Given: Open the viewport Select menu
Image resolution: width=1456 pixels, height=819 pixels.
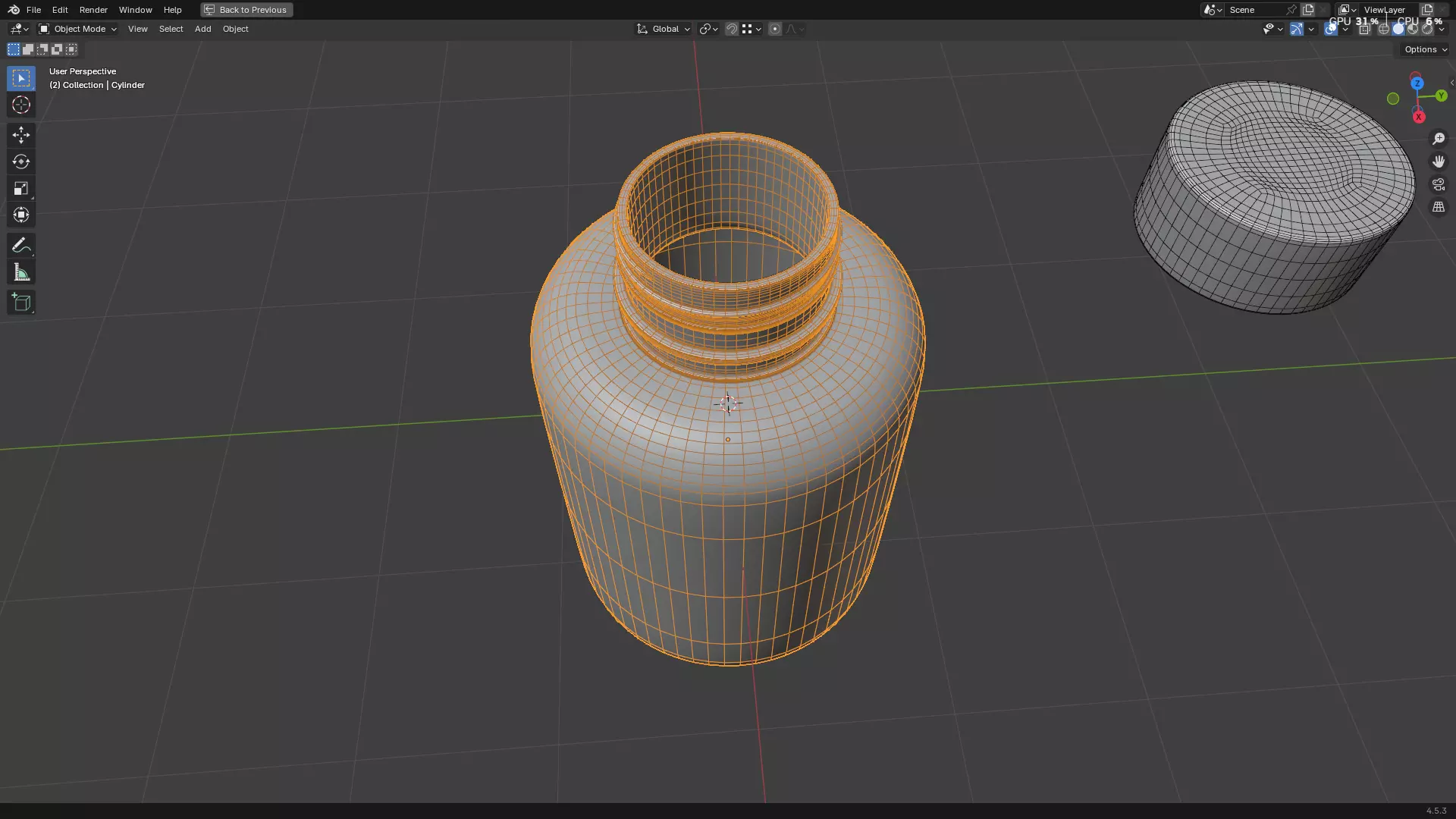Looking at the screenshot, I should (171, 29).
